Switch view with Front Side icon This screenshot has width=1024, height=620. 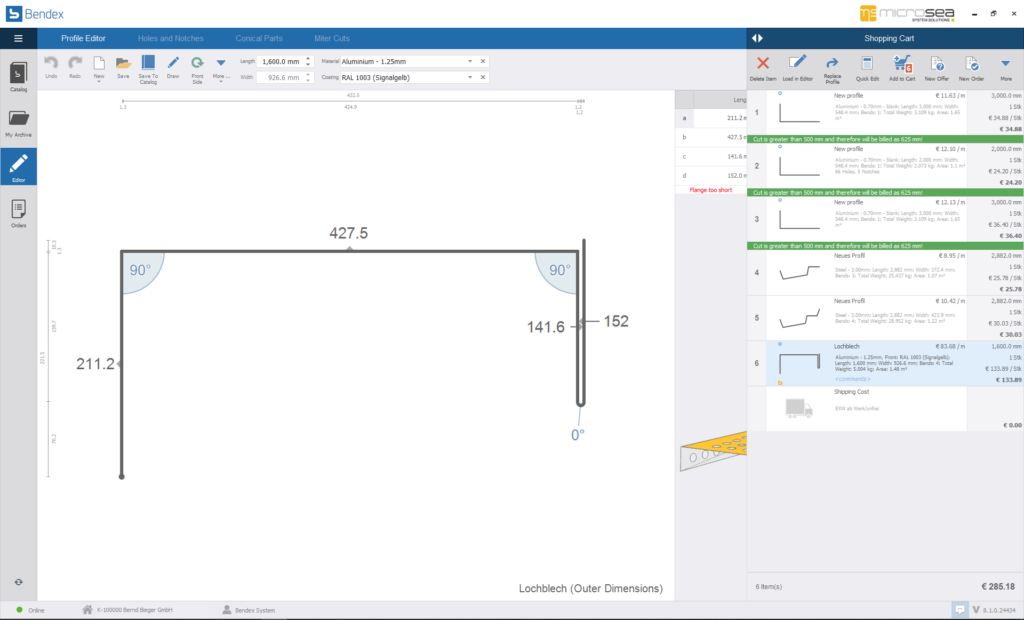pos(197,67)
